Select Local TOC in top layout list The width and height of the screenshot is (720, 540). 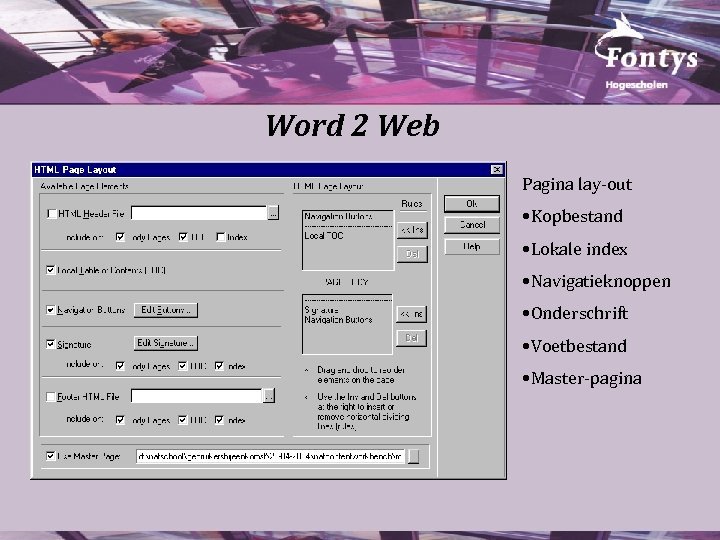point(324,236)
